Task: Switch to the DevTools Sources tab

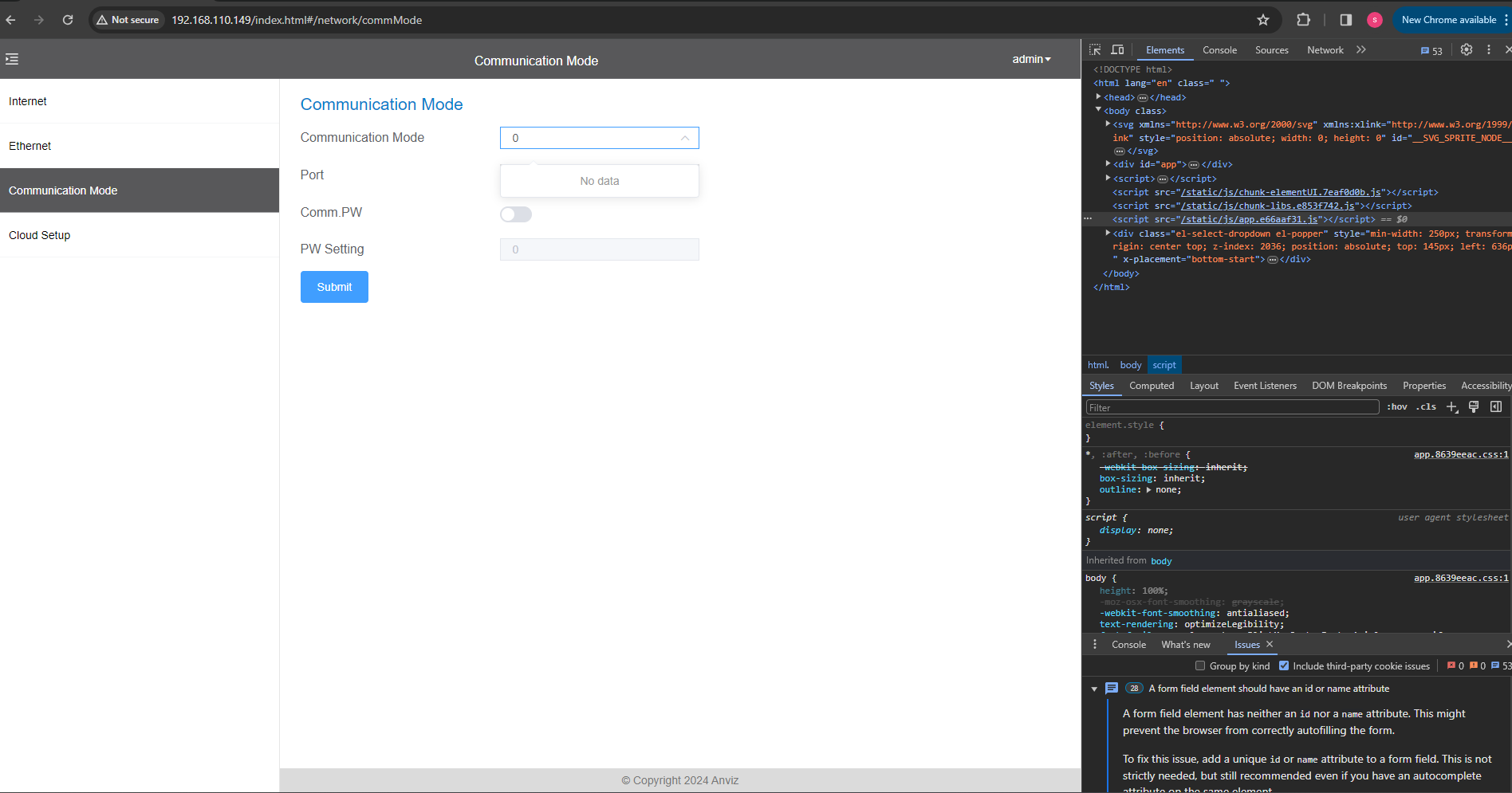Action: click(x=1271, y=50)
